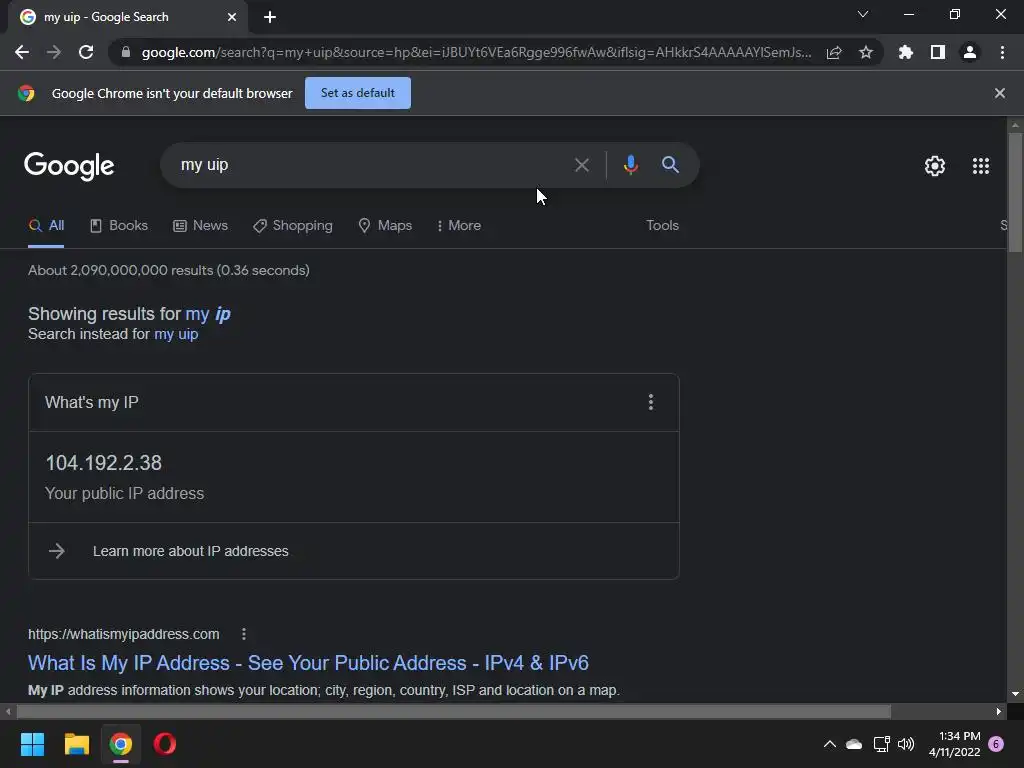Open the volume speaker control
Image resolution: width=1024 pixels, height=768 pixels.
[906, 744]
